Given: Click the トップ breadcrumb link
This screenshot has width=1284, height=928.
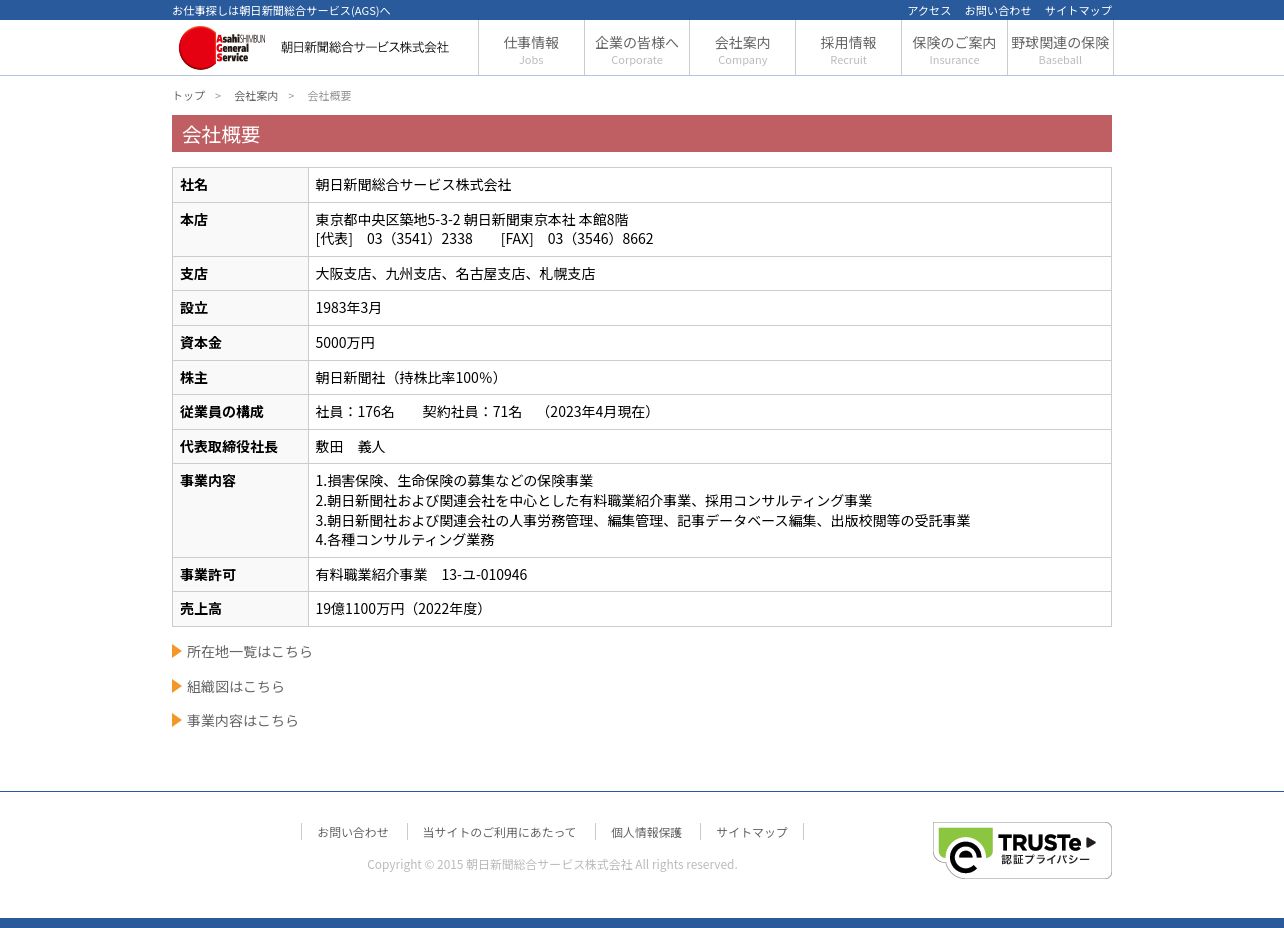Looking at the screenshot, I should [188, 96].
